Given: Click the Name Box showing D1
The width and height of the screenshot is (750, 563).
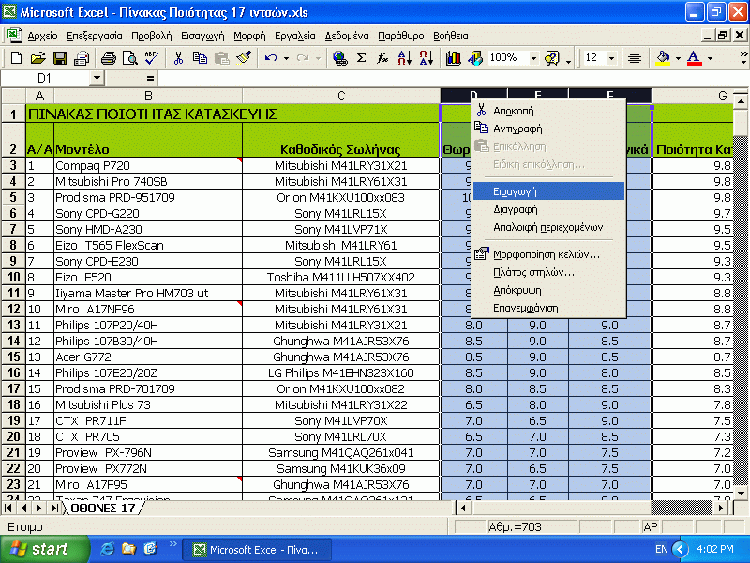Looking at the screenshot, I should [45, 78].
